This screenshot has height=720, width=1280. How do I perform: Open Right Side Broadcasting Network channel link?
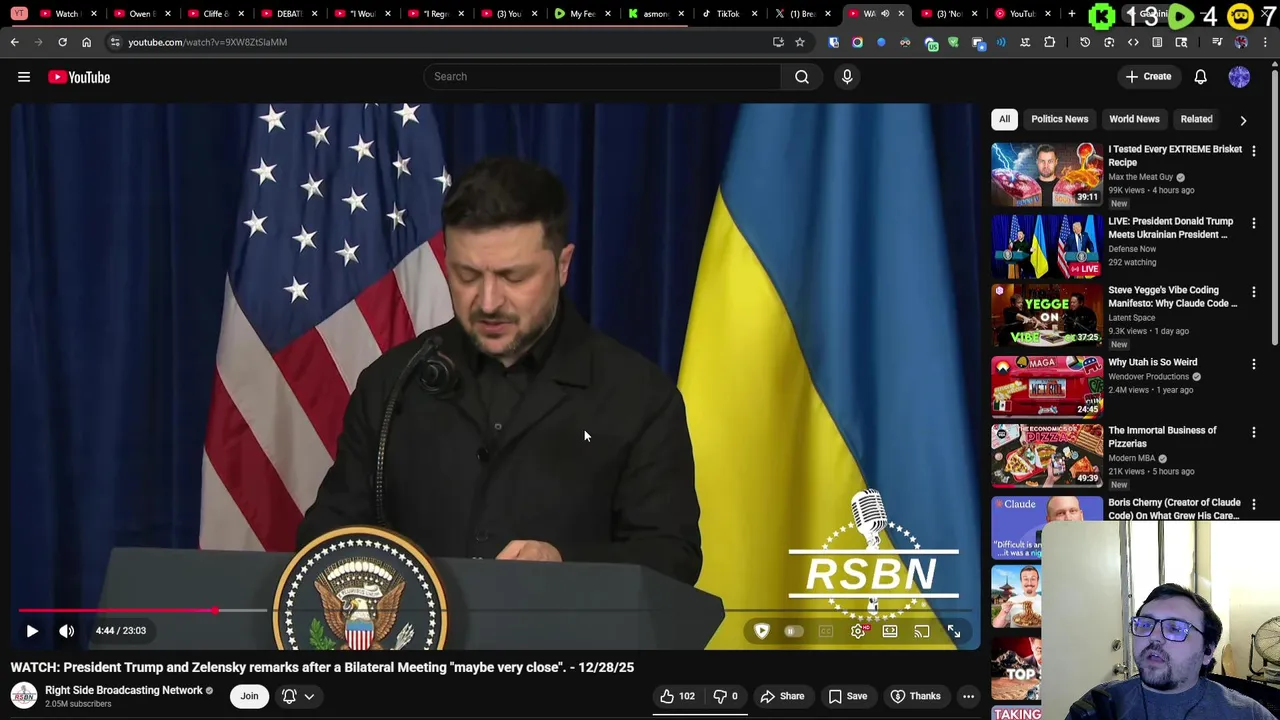point(124,690)
